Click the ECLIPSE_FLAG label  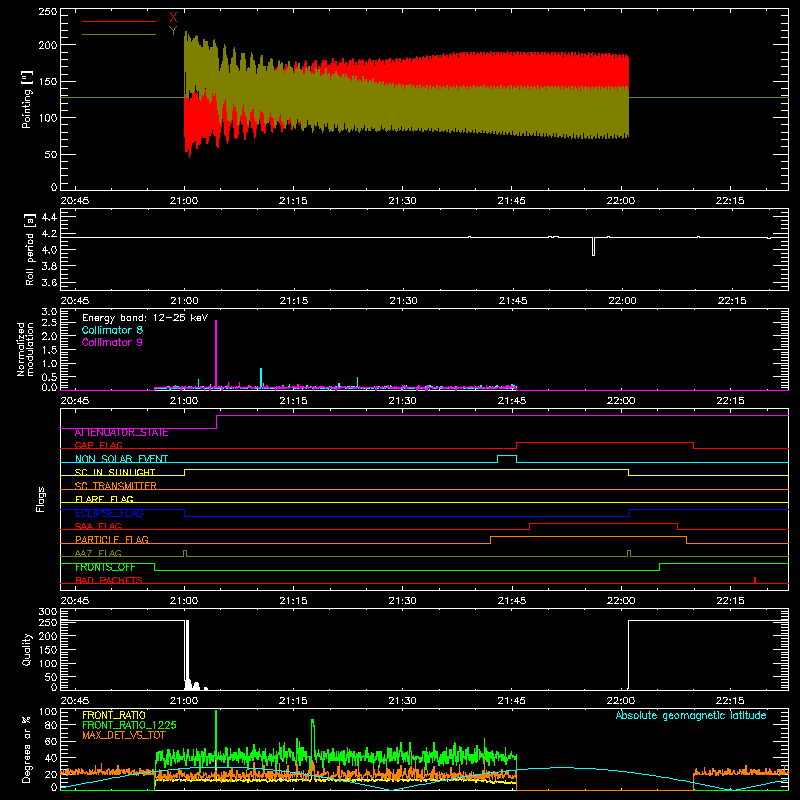[109, 513]
